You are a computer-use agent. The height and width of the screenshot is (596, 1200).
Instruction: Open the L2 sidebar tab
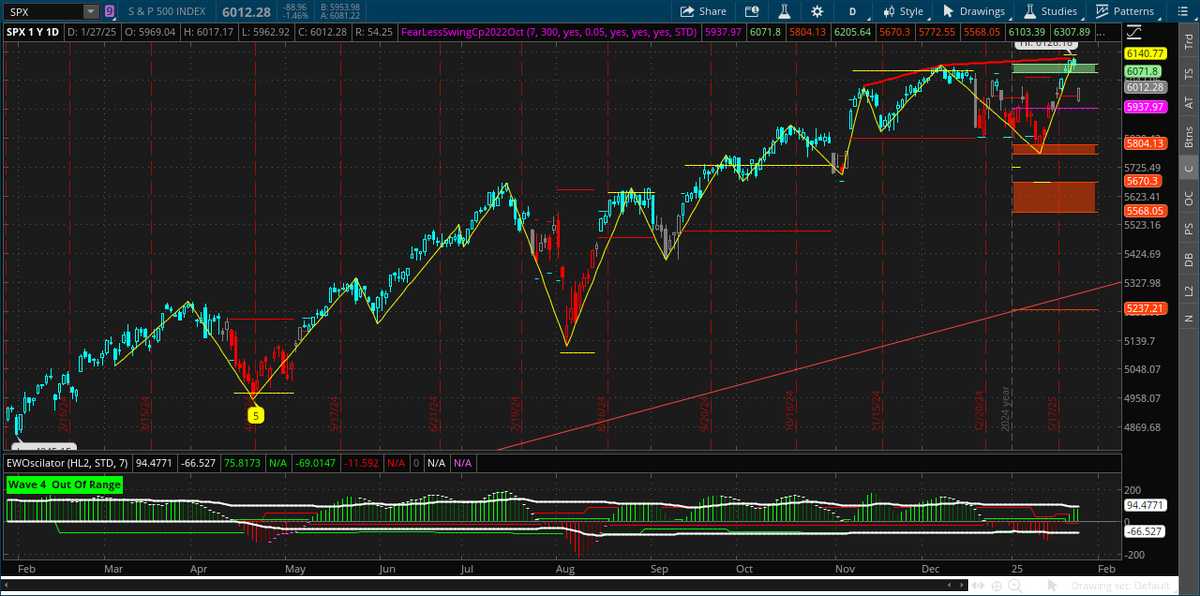click(x=1189, y=289)
